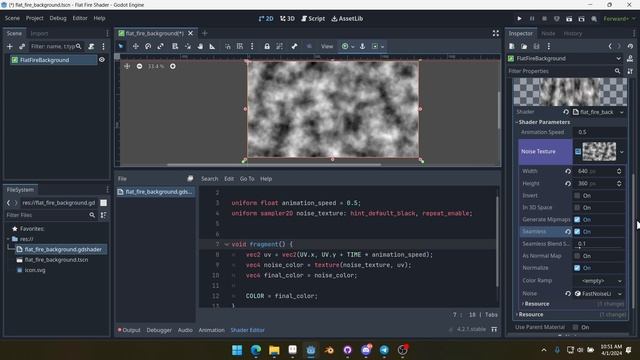Click the pause running project icon

point(532,18)
